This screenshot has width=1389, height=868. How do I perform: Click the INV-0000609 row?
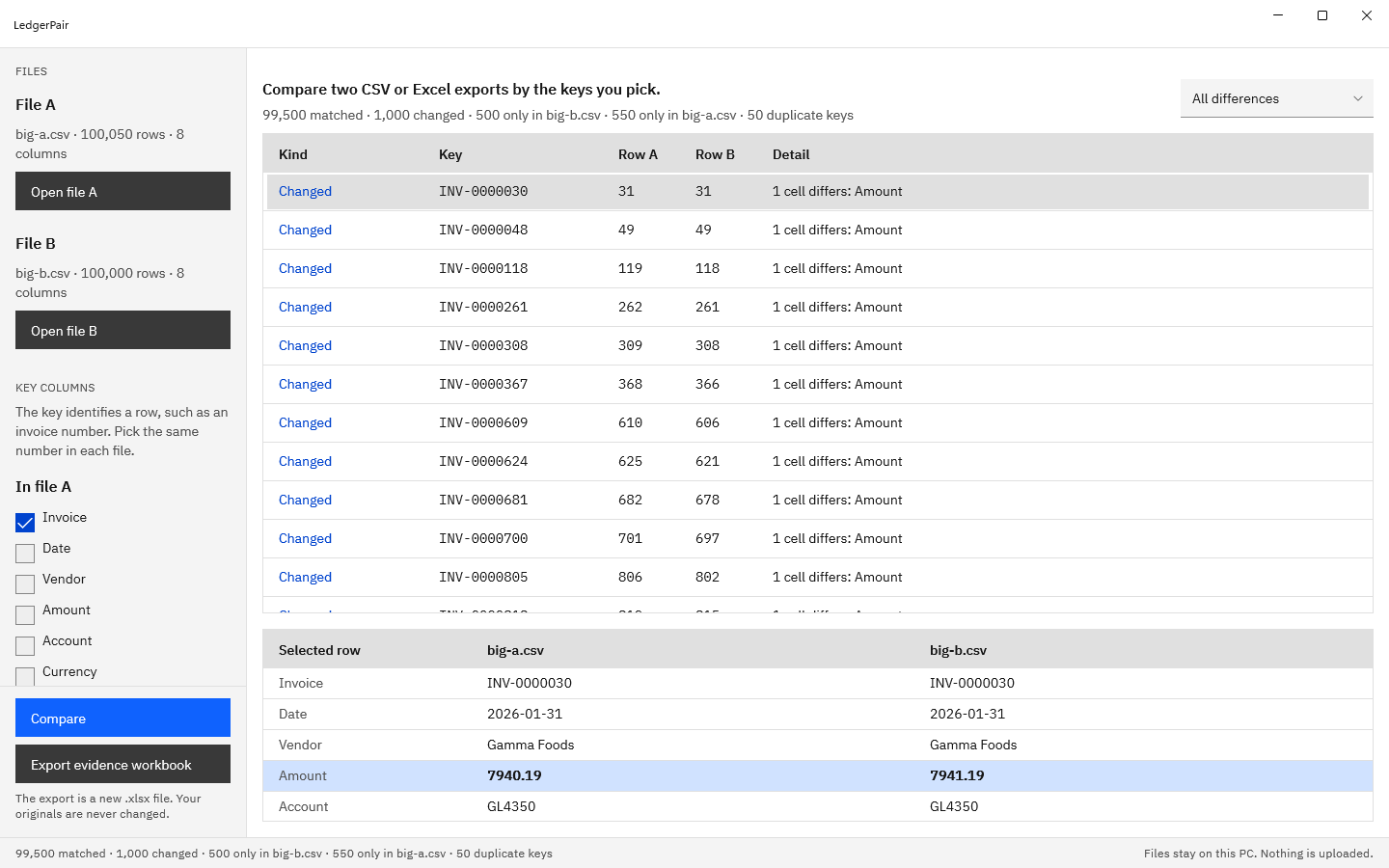(818, 422)
